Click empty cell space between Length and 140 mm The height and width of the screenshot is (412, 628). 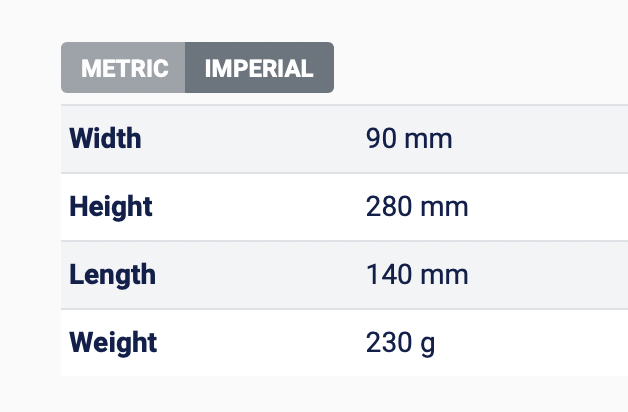[260, 275]
